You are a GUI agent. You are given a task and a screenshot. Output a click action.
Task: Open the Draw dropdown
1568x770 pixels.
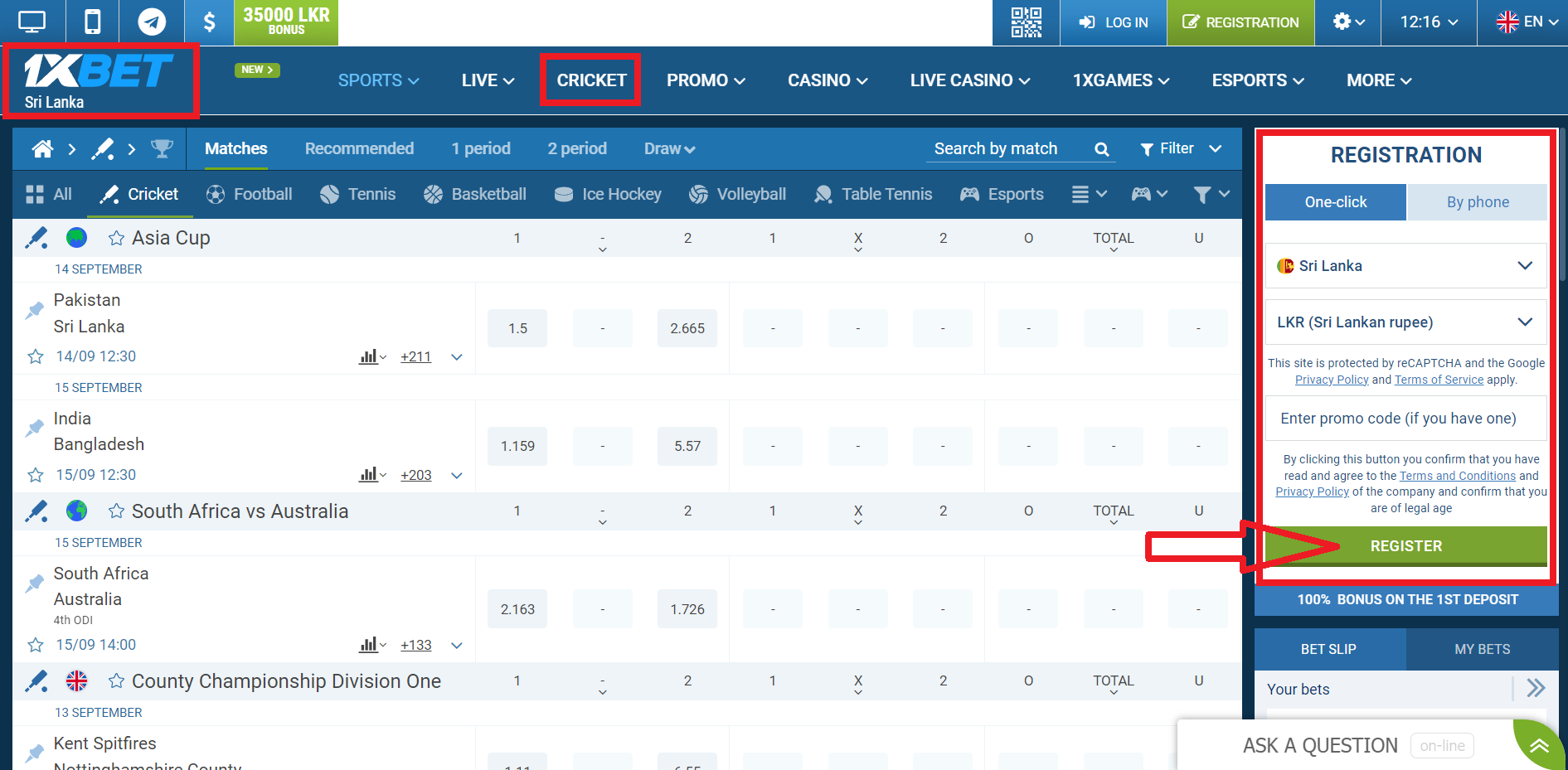tap(669, 149)
